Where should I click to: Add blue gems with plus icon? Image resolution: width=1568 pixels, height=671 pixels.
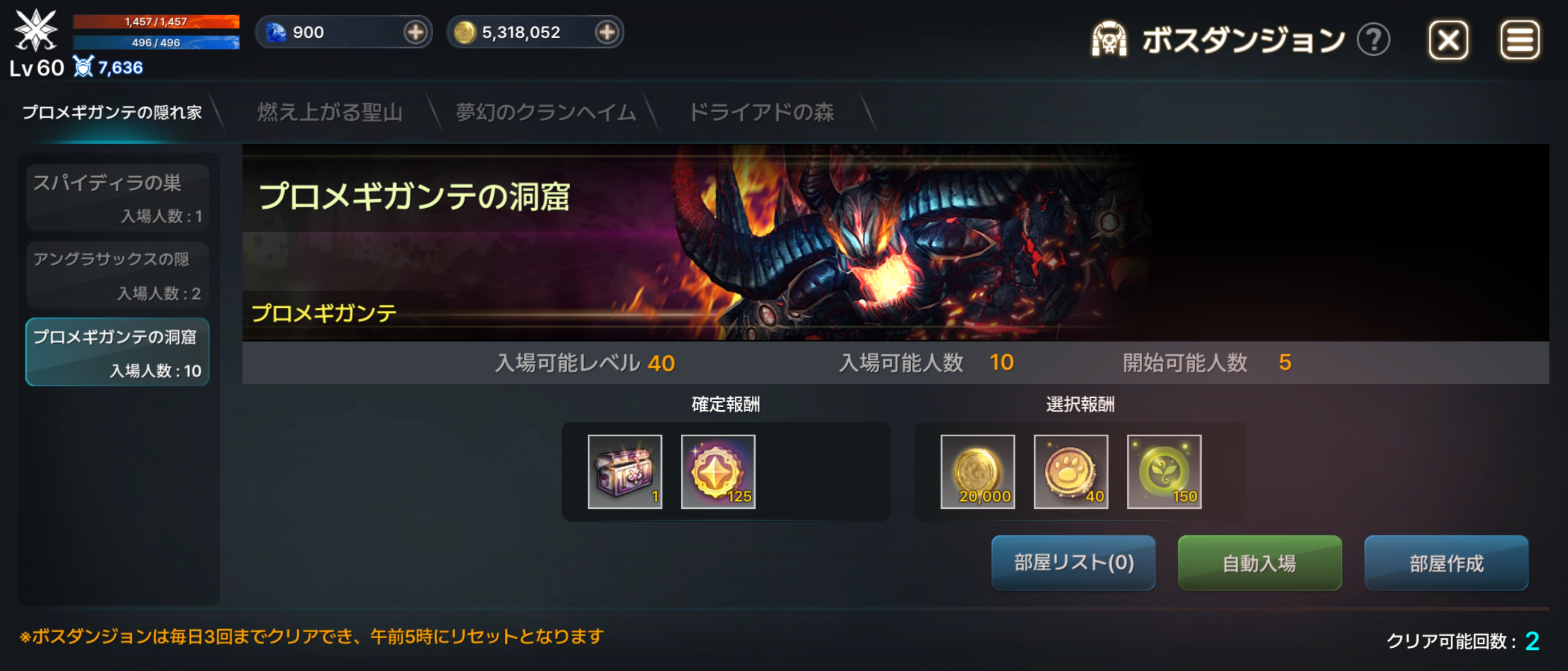[415, 32]
